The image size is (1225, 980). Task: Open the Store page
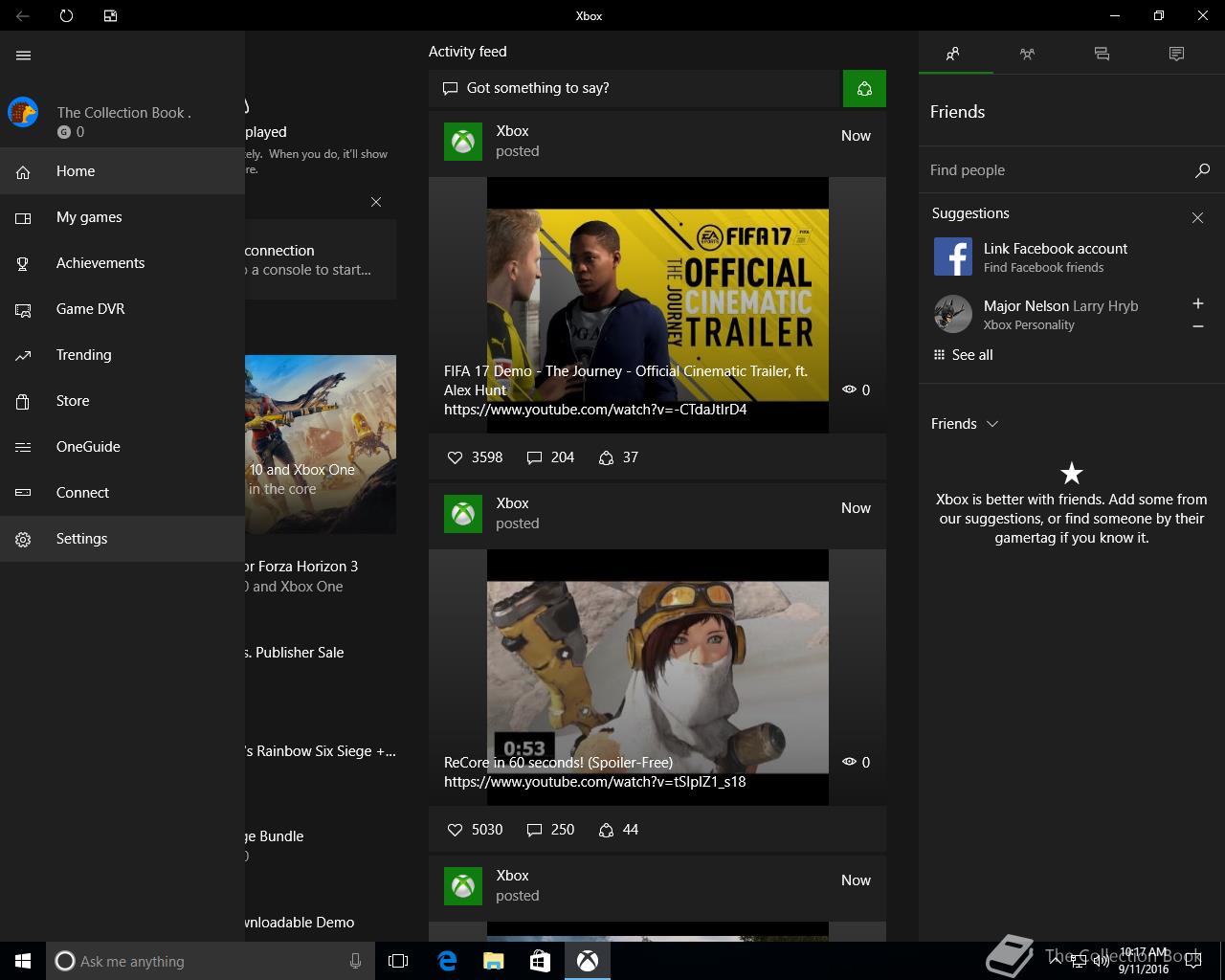click(122, 401)
